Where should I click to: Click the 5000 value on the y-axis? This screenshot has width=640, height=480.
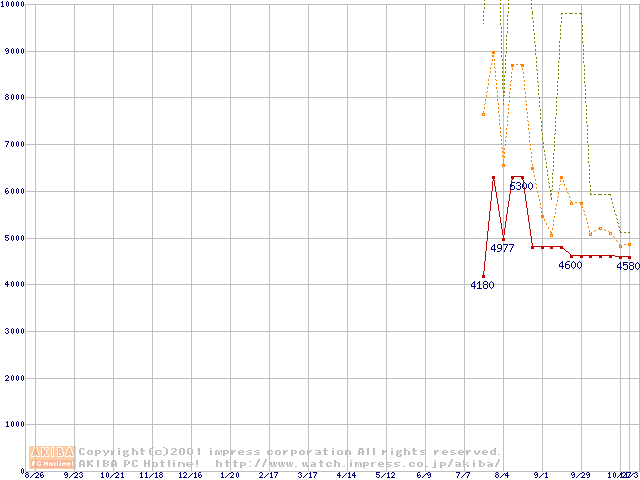[x=14, y=238]
